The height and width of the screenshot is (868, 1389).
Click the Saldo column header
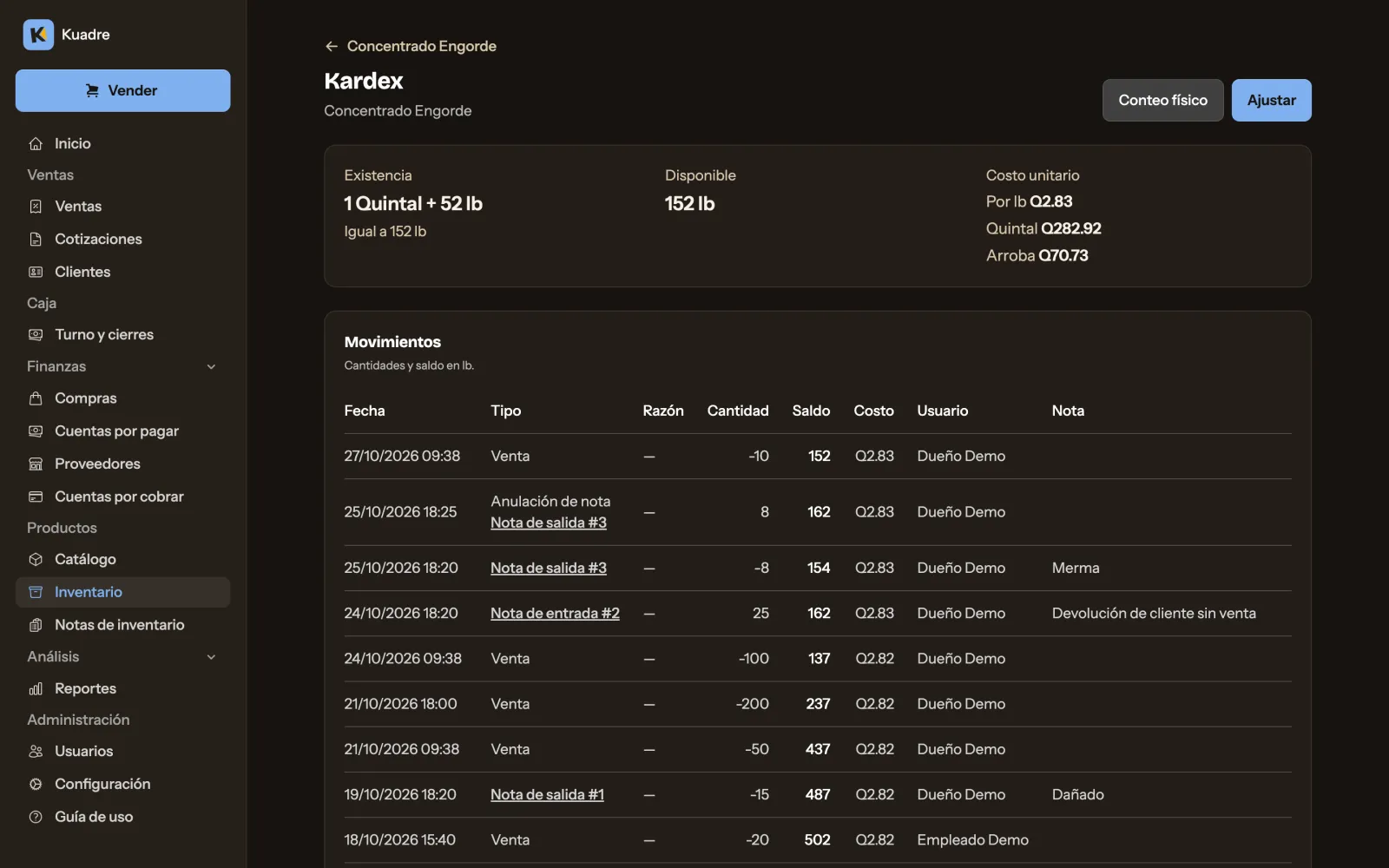pos(811,411)
